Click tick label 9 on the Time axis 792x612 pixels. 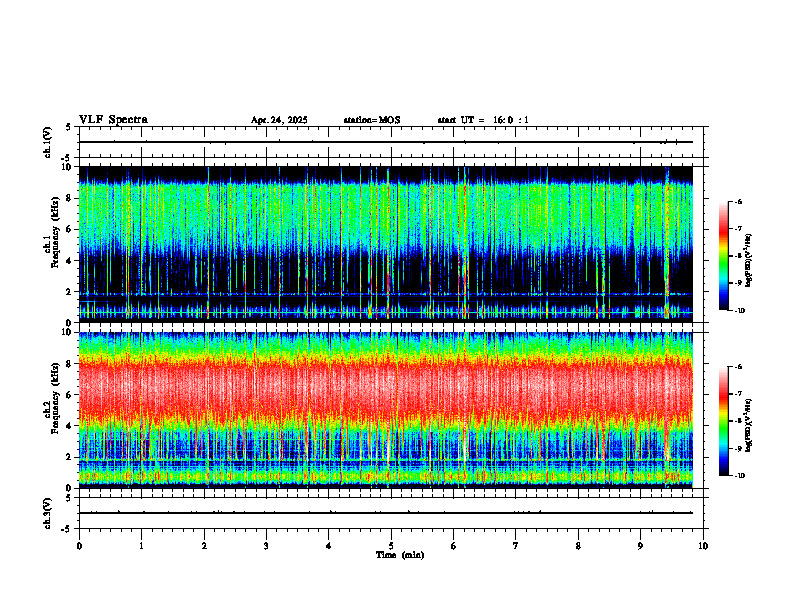(x=640, y=546)
